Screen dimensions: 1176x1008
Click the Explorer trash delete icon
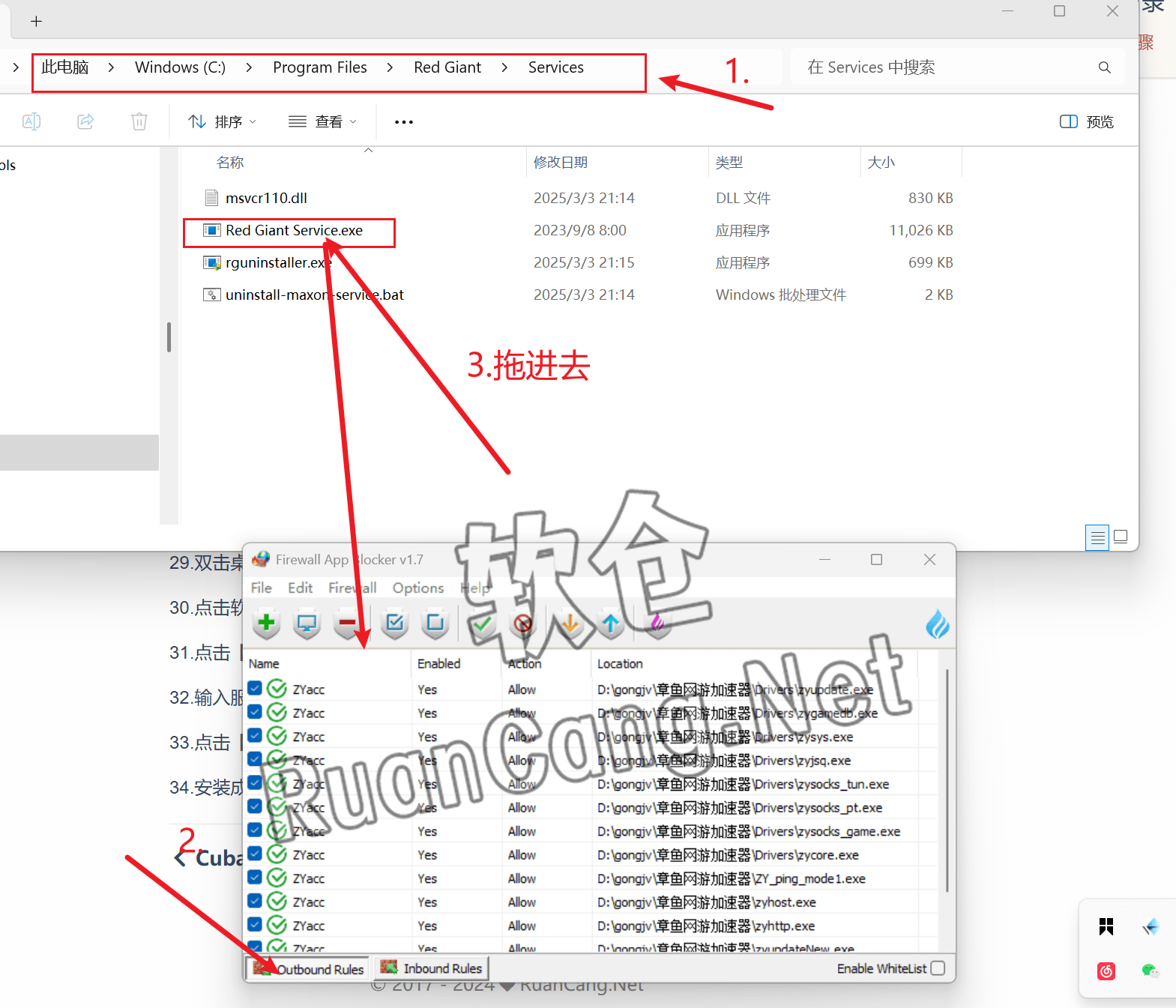click(139, 121)
